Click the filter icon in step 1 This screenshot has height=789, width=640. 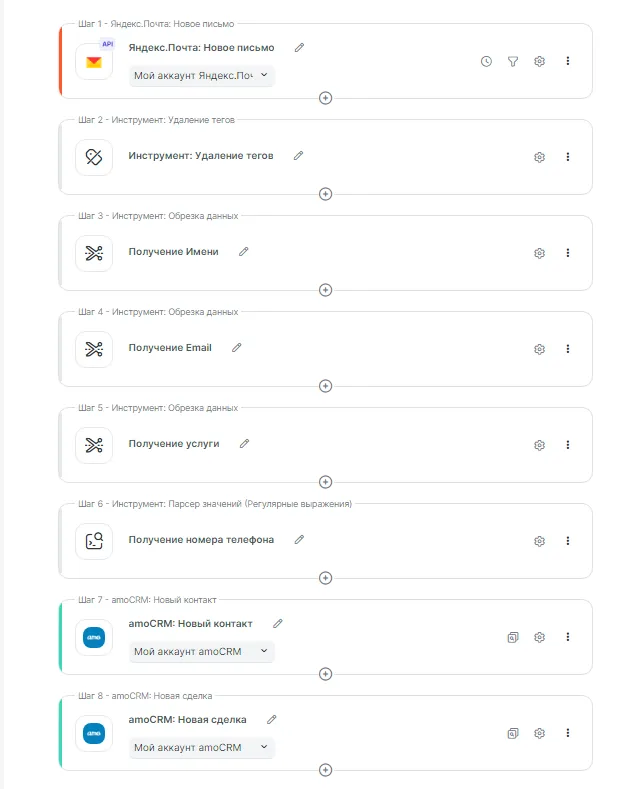[x=513, y=61]
